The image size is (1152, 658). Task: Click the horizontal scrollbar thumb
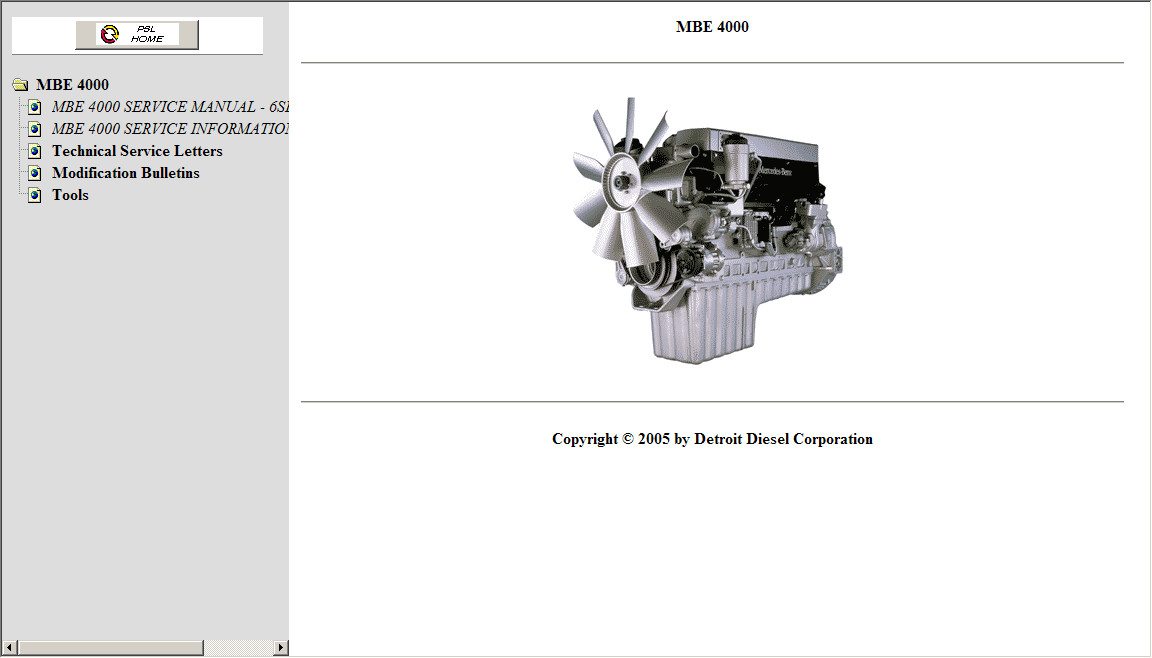(110, 648)
